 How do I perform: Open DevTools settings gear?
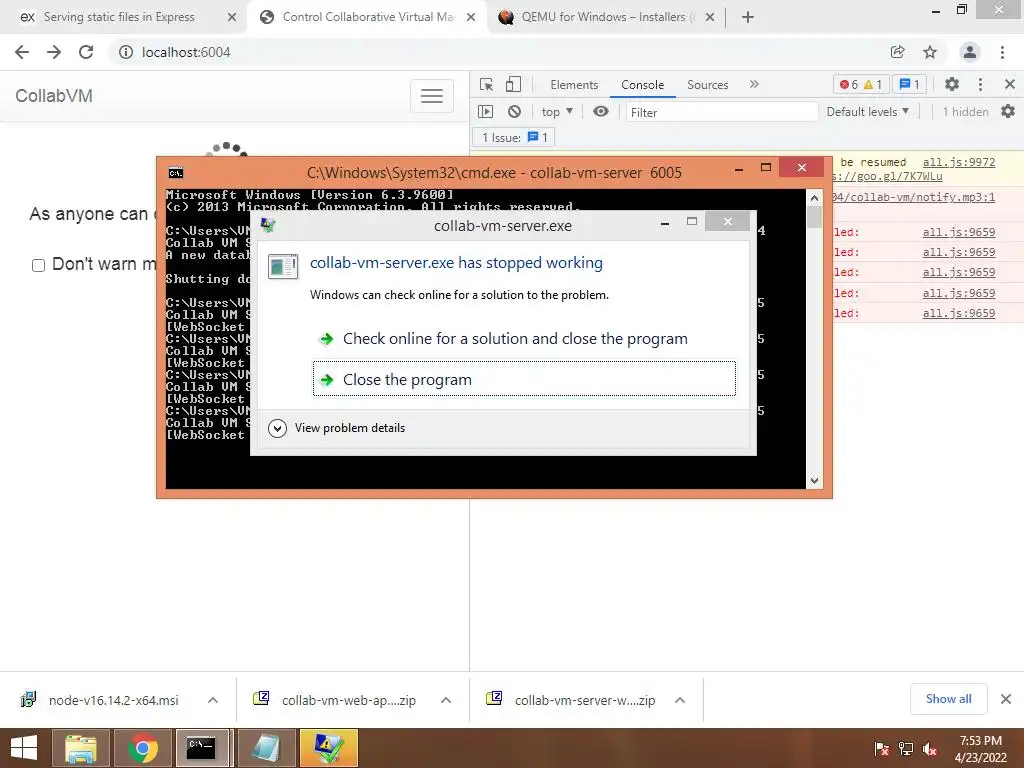(x=952, y=84)
